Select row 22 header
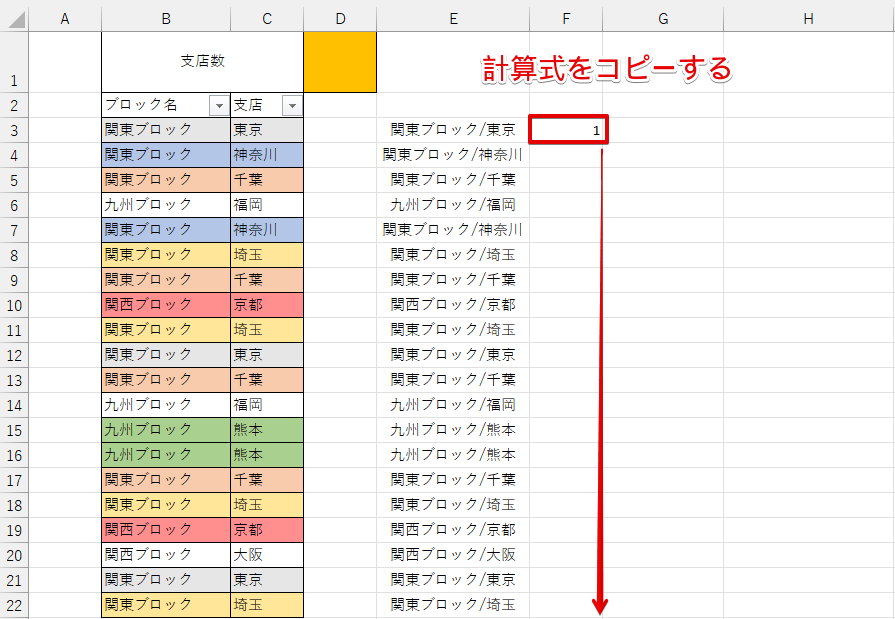The image size is (895, 619). (x=14, y=605)
